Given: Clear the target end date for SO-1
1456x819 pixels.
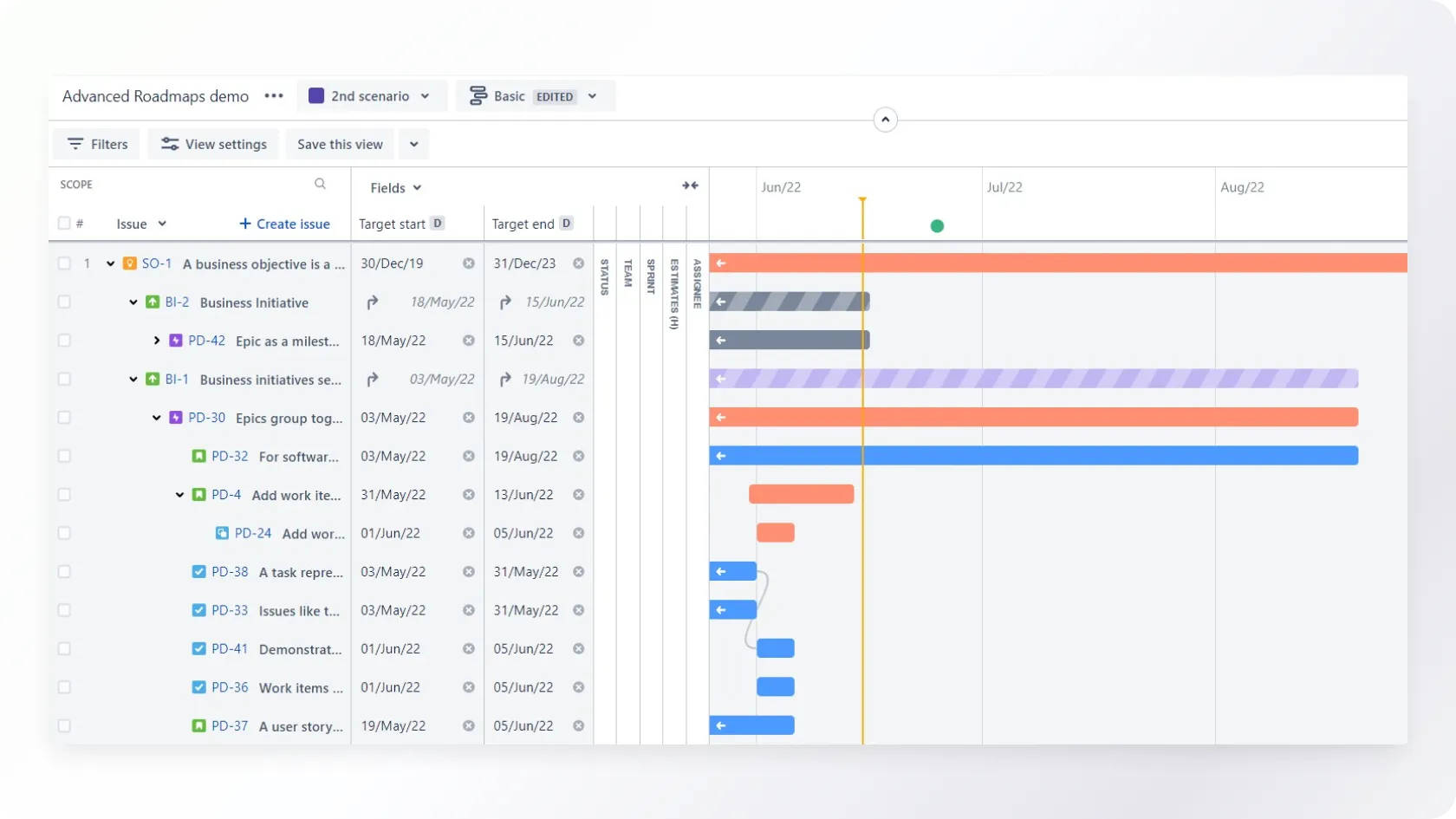Looking at the screenshot, I should [578, 263].
